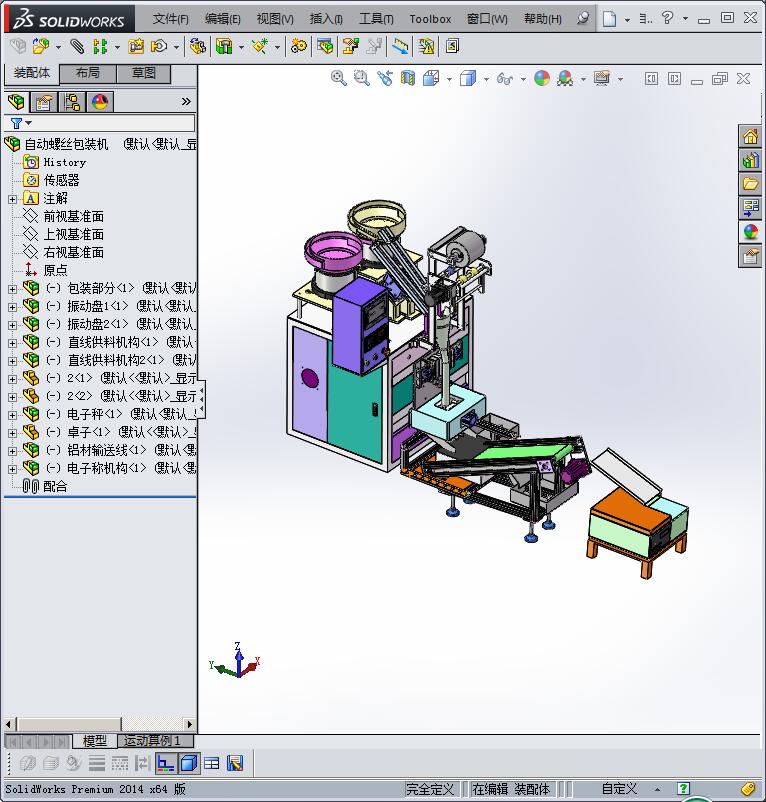Click the View Settings monitor icon
This screenshot has height=802, width=766.
pyautogui.click(x=602, y=78)
